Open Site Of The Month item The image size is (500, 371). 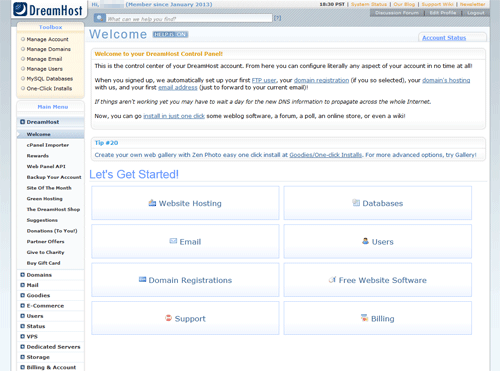click(x=49, y=188)
